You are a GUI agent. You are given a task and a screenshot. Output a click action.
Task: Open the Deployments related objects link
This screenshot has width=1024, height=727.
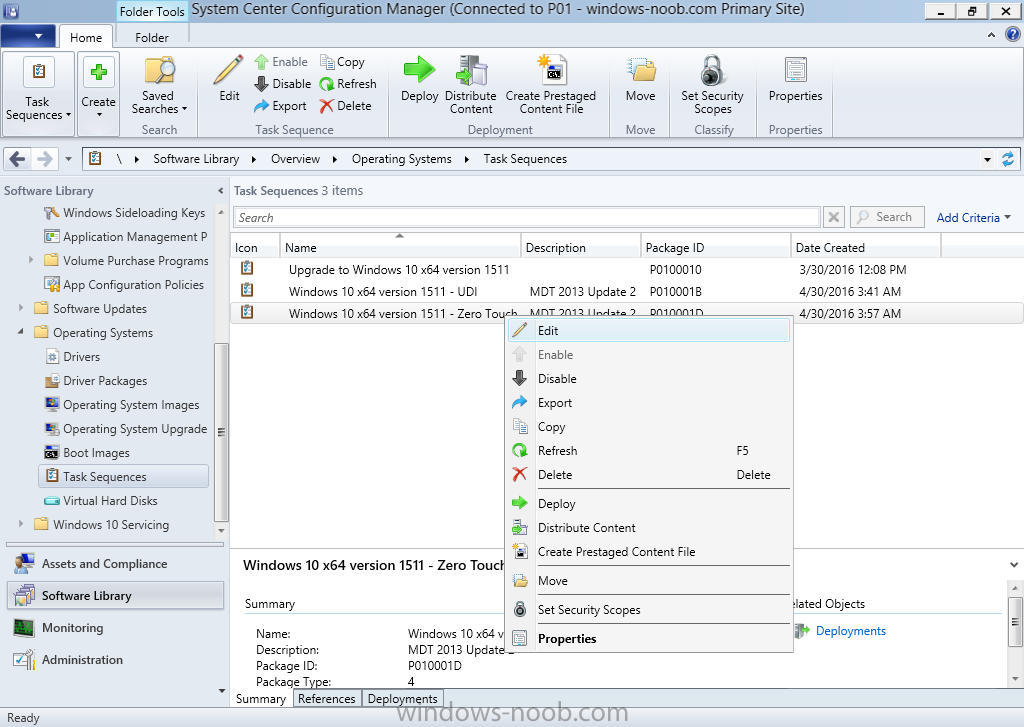[850, 631]
